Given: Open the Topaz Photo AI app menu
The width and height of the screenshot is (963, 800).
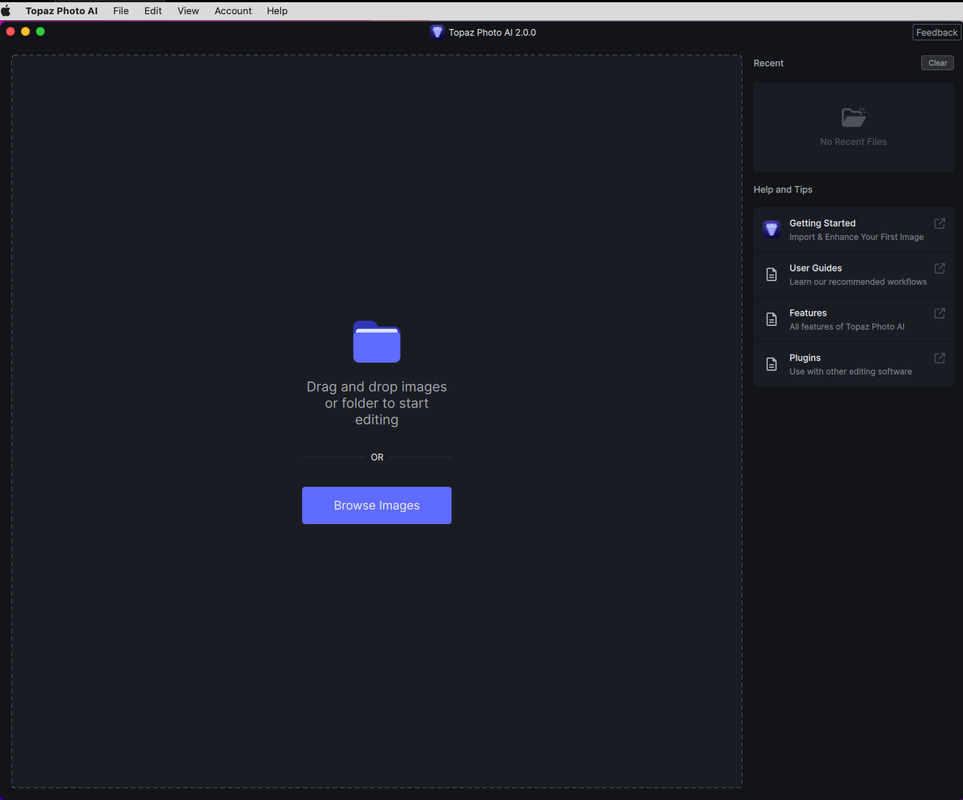Looking at the screenshot, I should pos(61,10).
